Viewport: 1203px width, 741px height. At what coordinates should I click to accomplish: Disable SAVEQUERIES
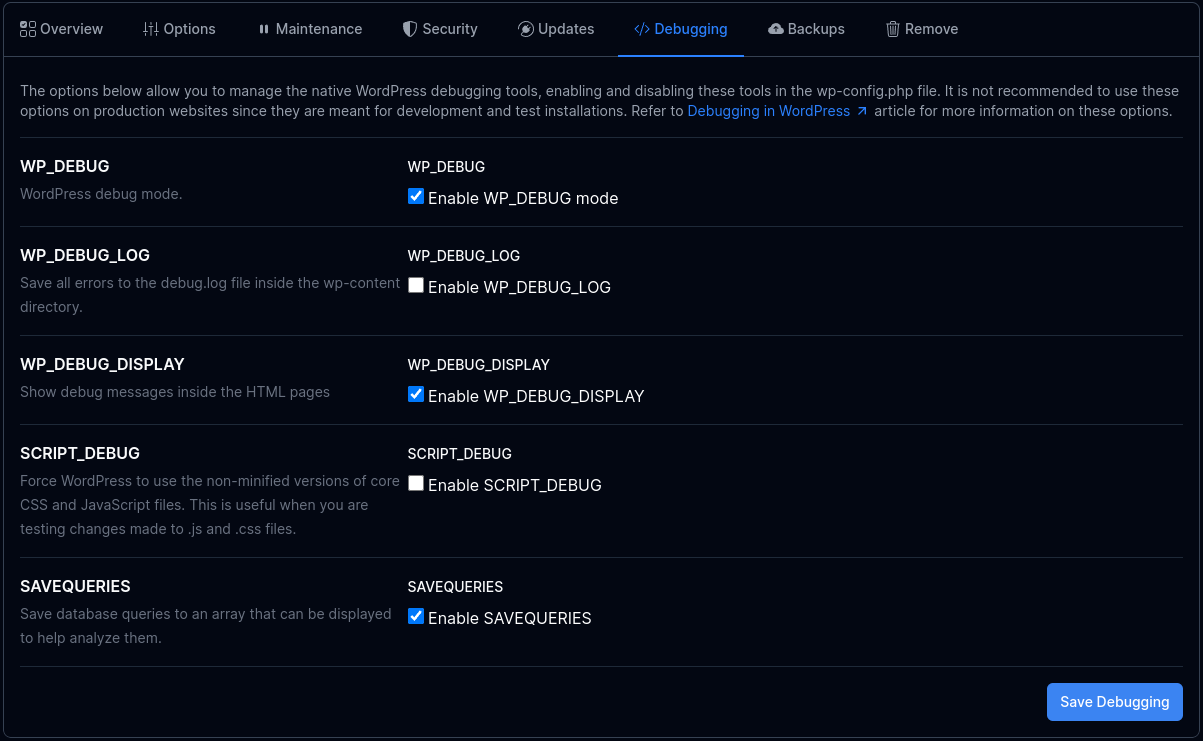pos(415,616)
